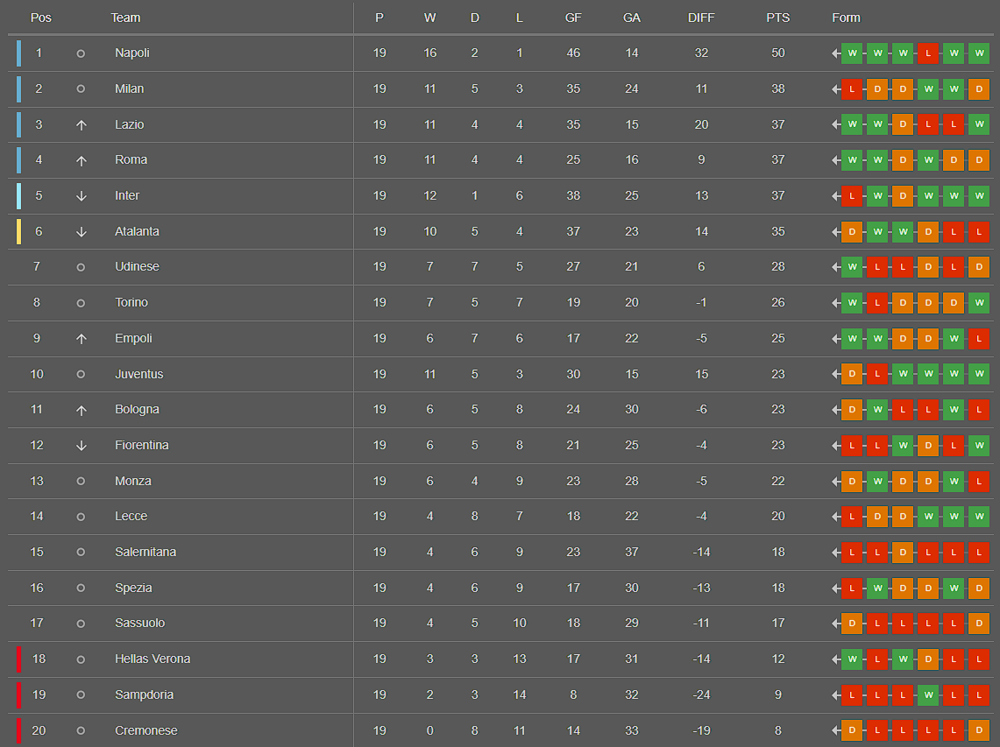This screenshot has width=1000, height=747.
Task: Click the DIFF column header
Action: [x=701, y=18]
